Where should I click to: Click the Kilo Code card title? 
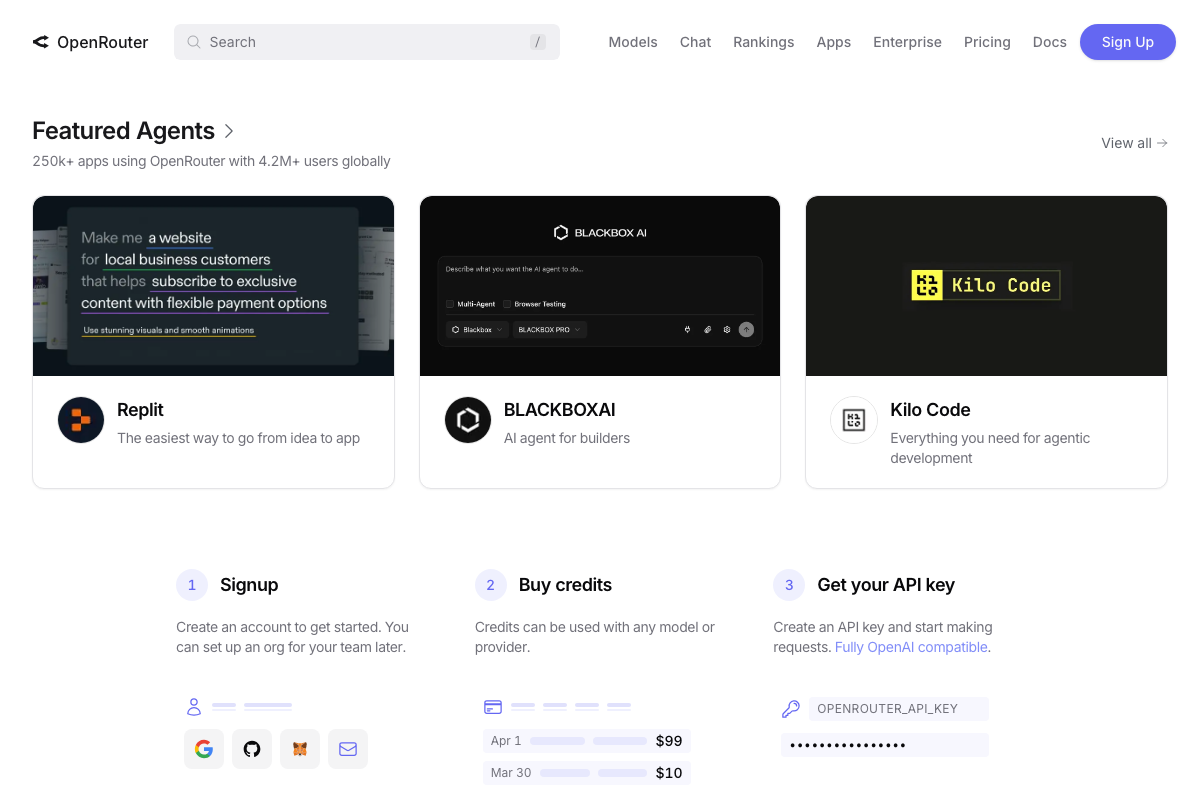[x=930, y=410]
